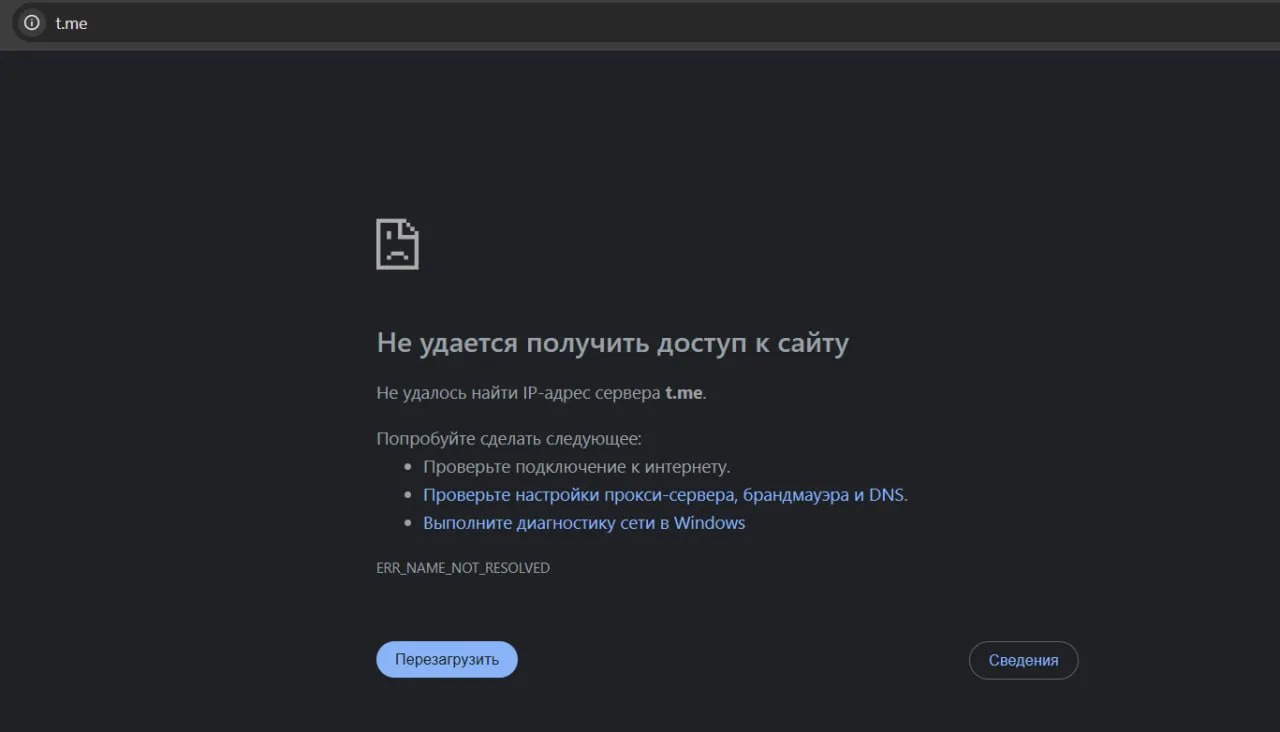Click the heading Не удается получить доступ к сайту
Image resolution: width=1280 pixels, height=732 pixels.
click(x=612, y=343)
